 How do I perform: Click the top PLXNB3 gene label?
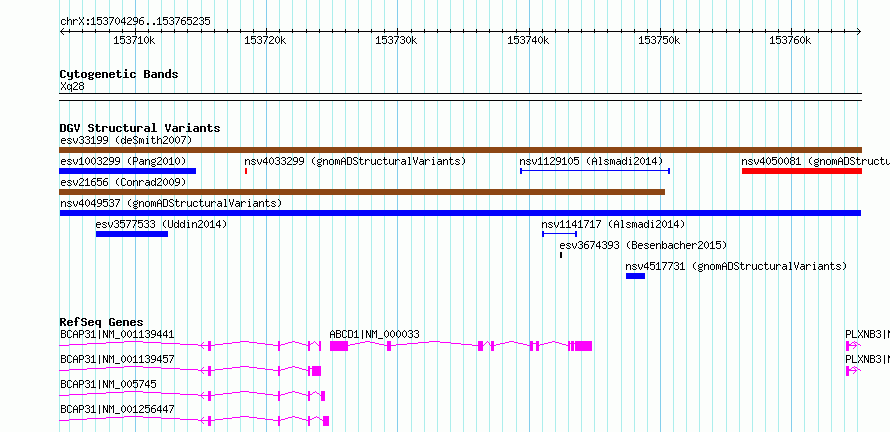tap(867, 334)
